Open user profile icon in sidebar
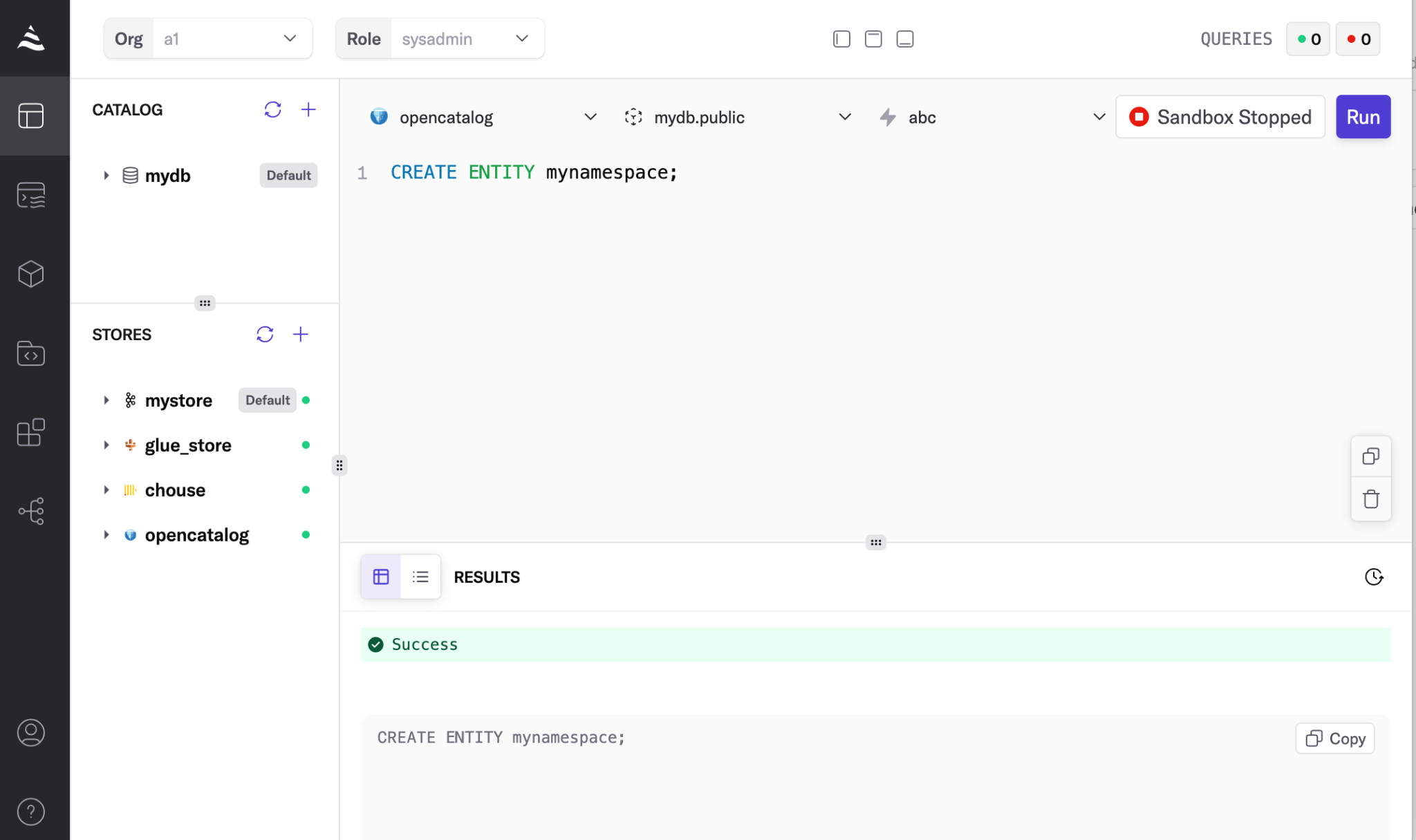Image resolution: width=1416 pixels, height=840 pixels. point(31,732)
